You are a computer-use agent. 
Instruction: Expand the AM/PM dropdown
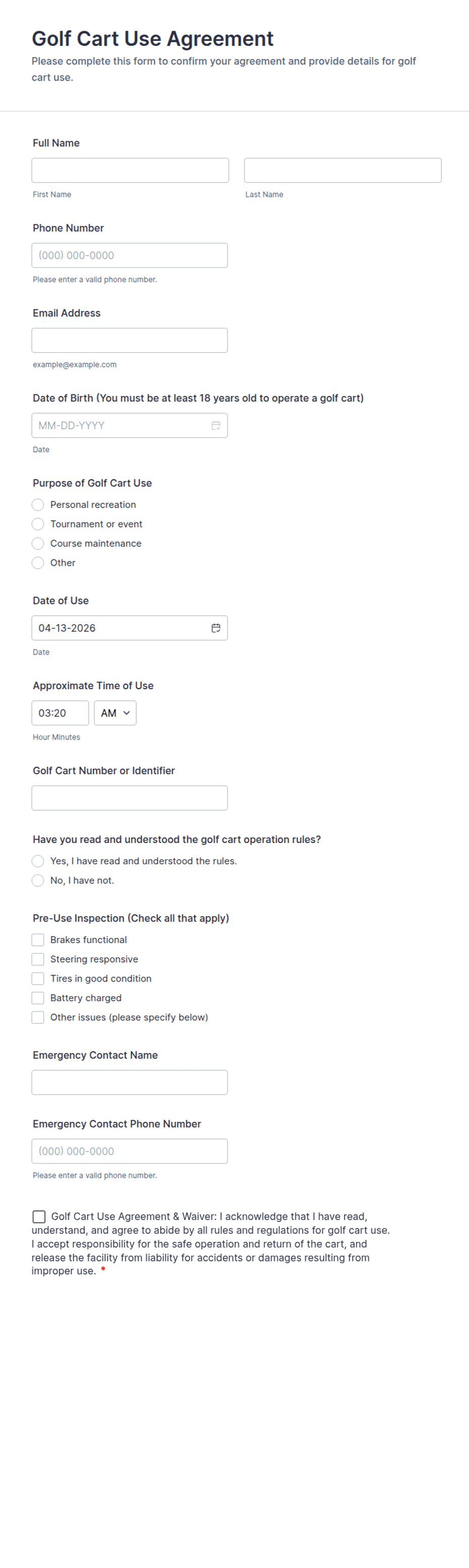coord(115,713)
